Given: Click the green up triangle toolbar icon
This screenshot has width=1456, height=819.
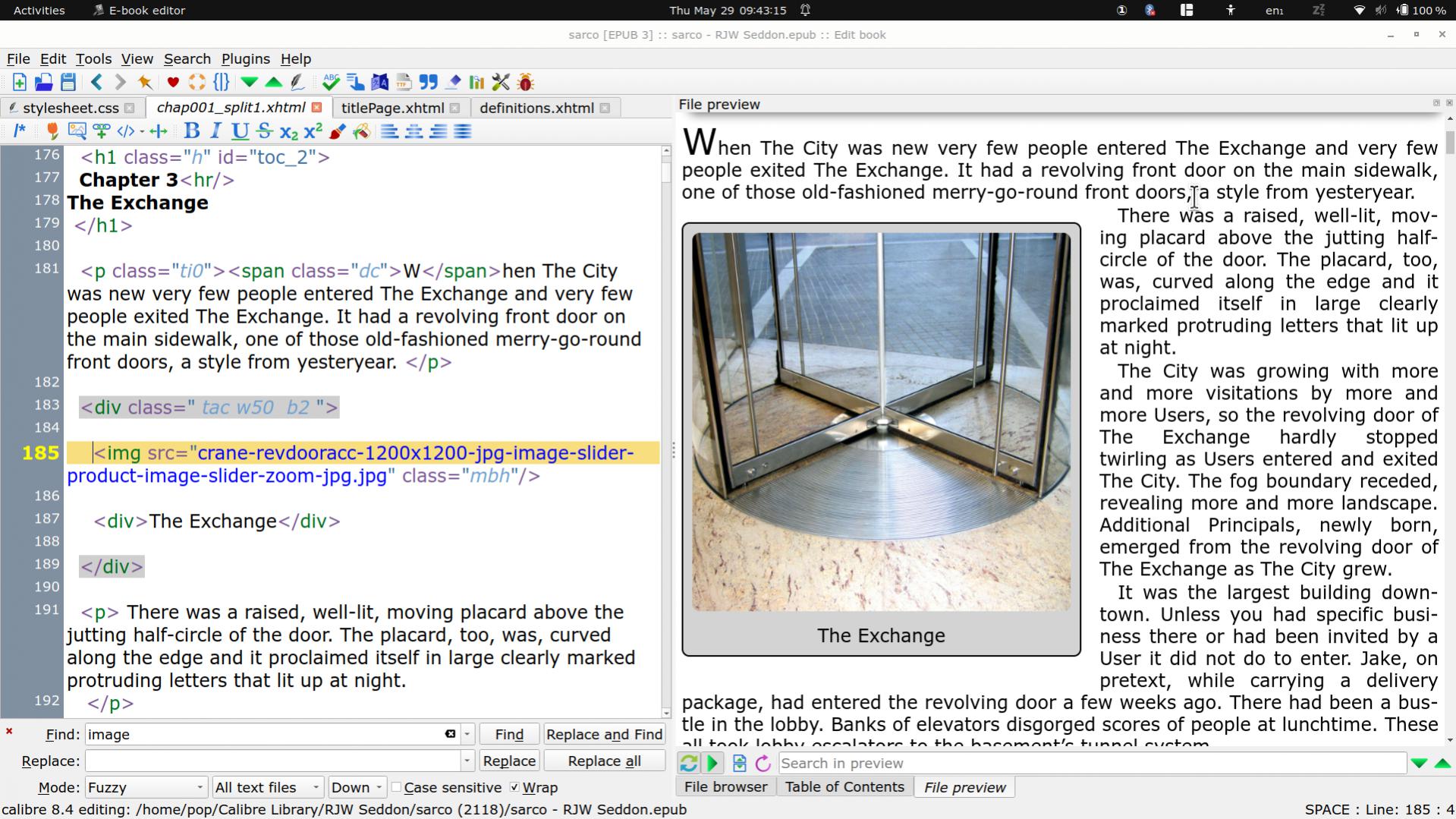Looking at the screenshot, I should 273,83.
